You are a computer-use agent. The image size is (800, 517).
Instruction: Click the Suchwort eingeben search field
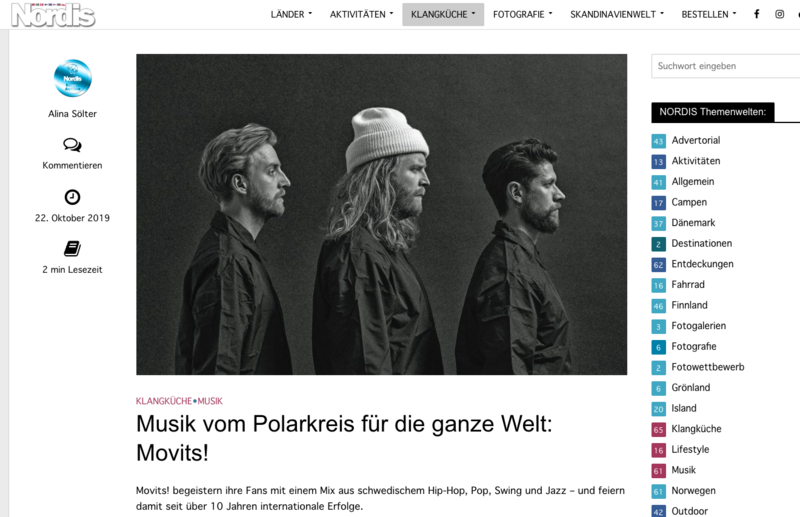tap(726, 66)
